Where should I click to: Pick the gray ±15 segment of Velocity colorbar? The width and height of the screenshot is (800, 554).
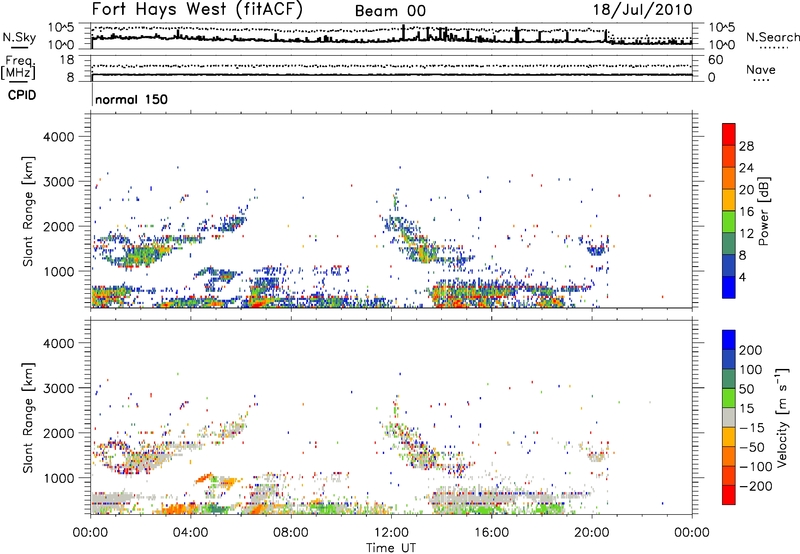729,418
